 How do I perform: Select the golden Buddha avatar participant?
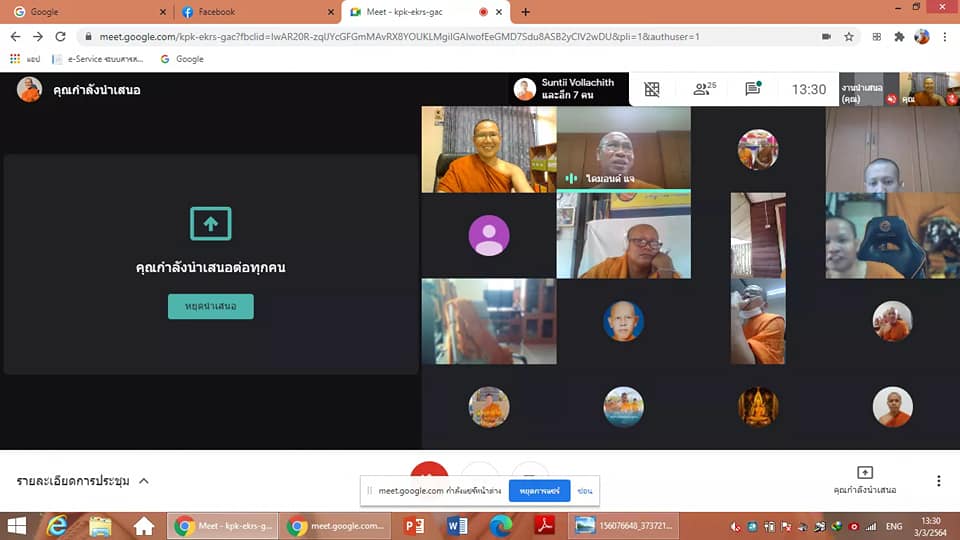click(758, 407)
